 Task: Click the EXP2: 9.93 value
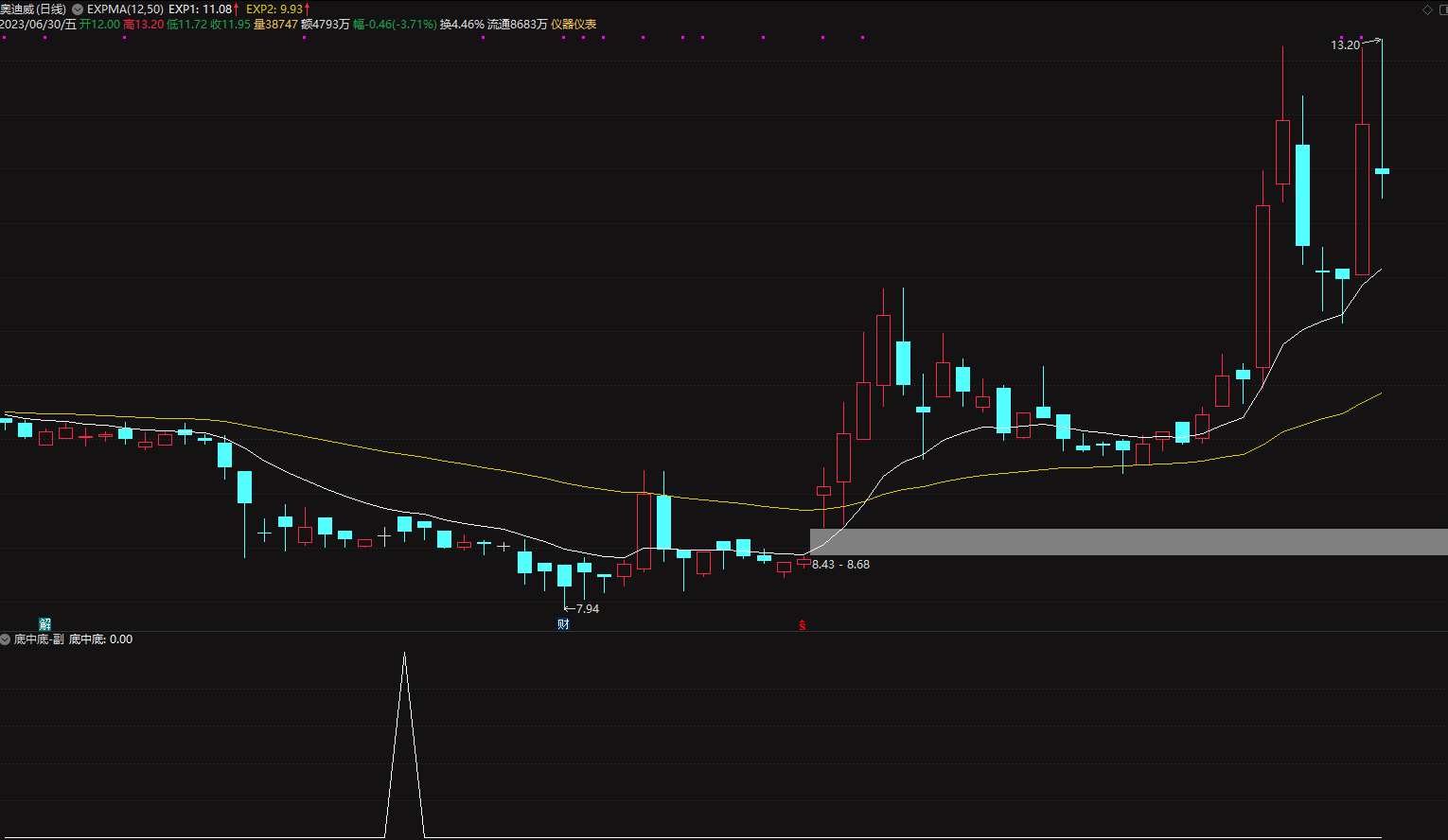click(x=274, y=9)
